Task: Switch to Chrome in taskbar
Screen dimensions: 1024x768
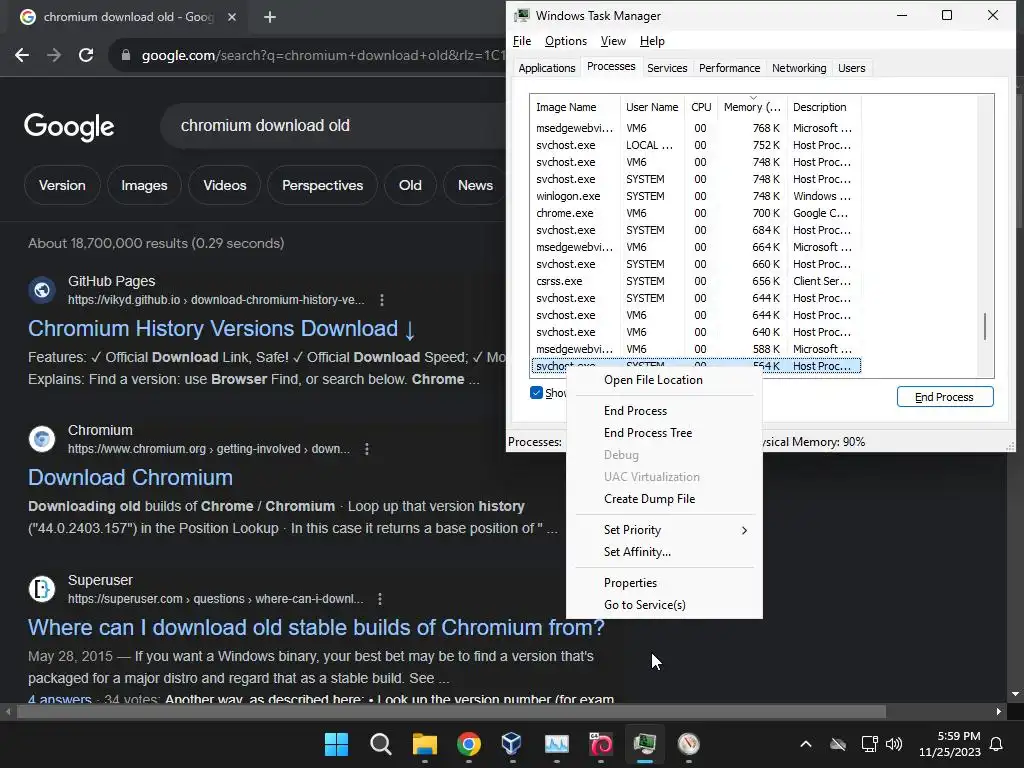Action: coord(469,744)
